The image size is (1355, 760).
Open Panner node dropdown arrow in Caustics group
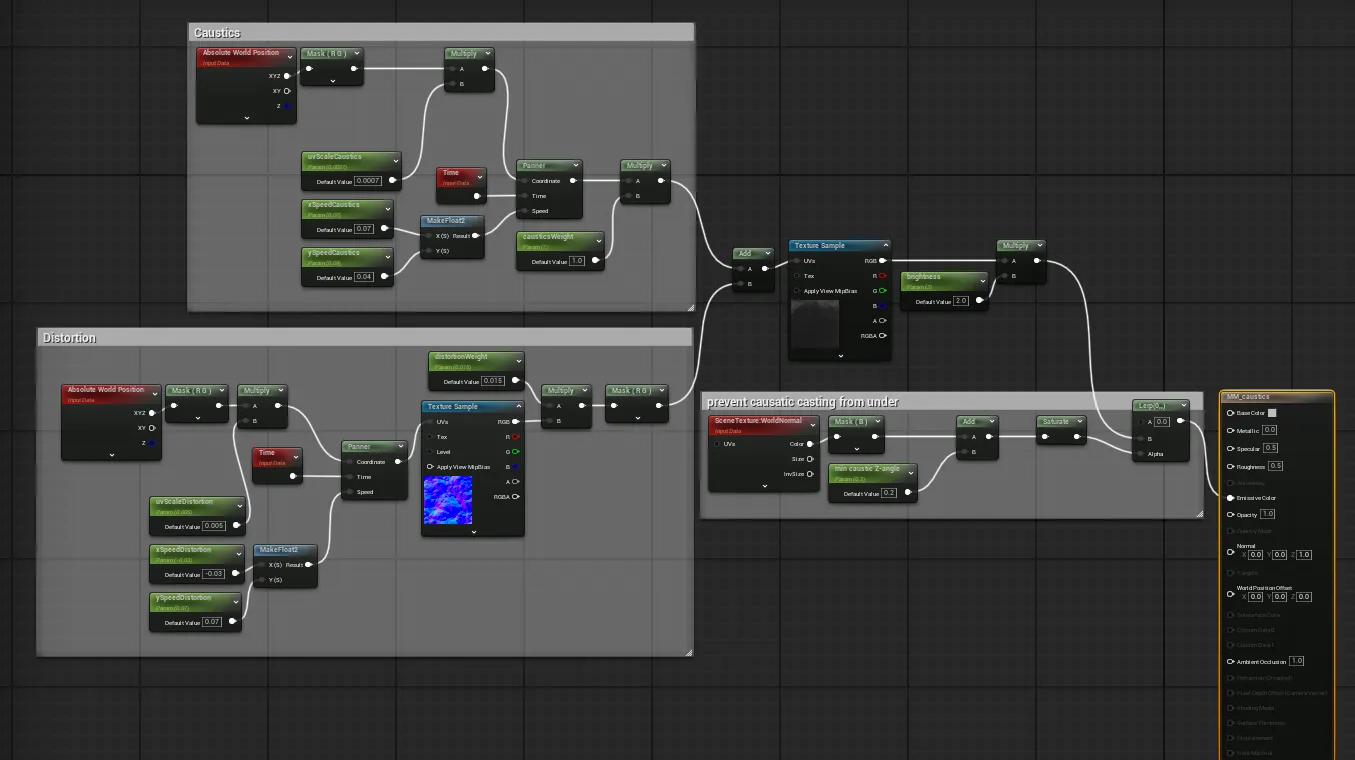click(x=575, y=166)
